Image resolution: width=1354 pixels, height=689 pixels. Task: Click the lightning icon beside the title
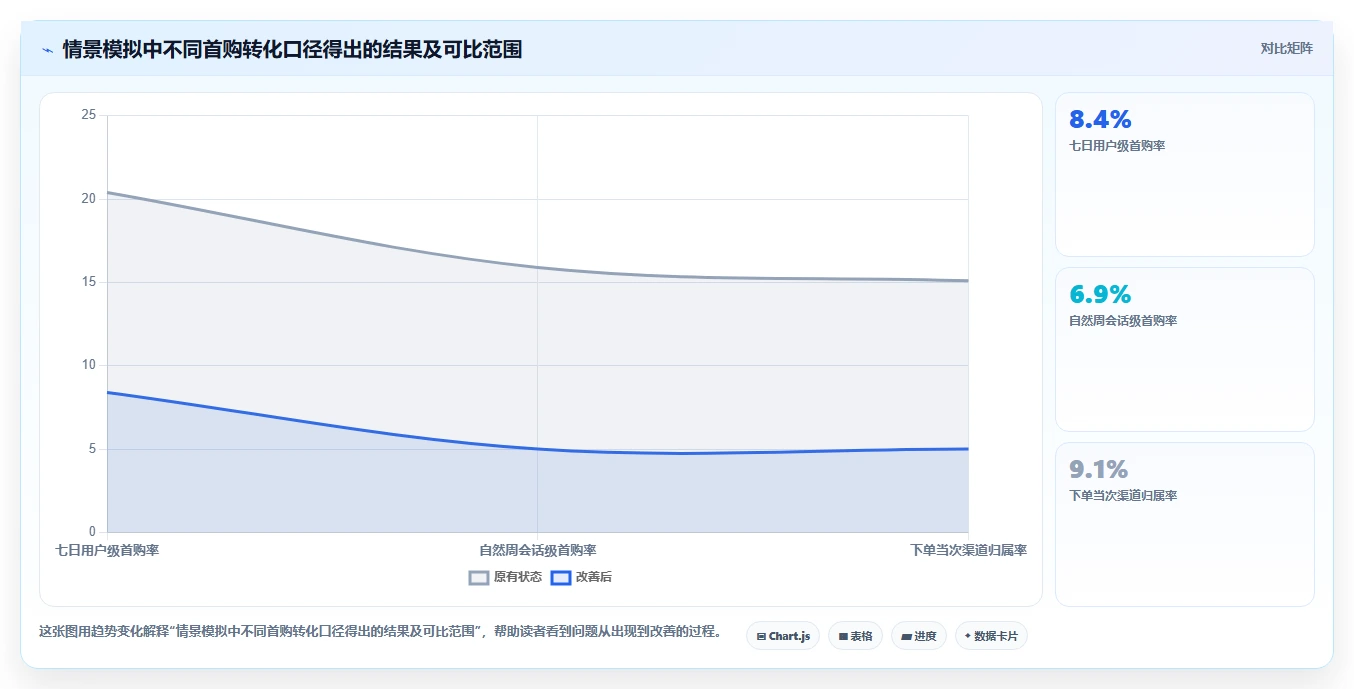[x=47, y=50]
